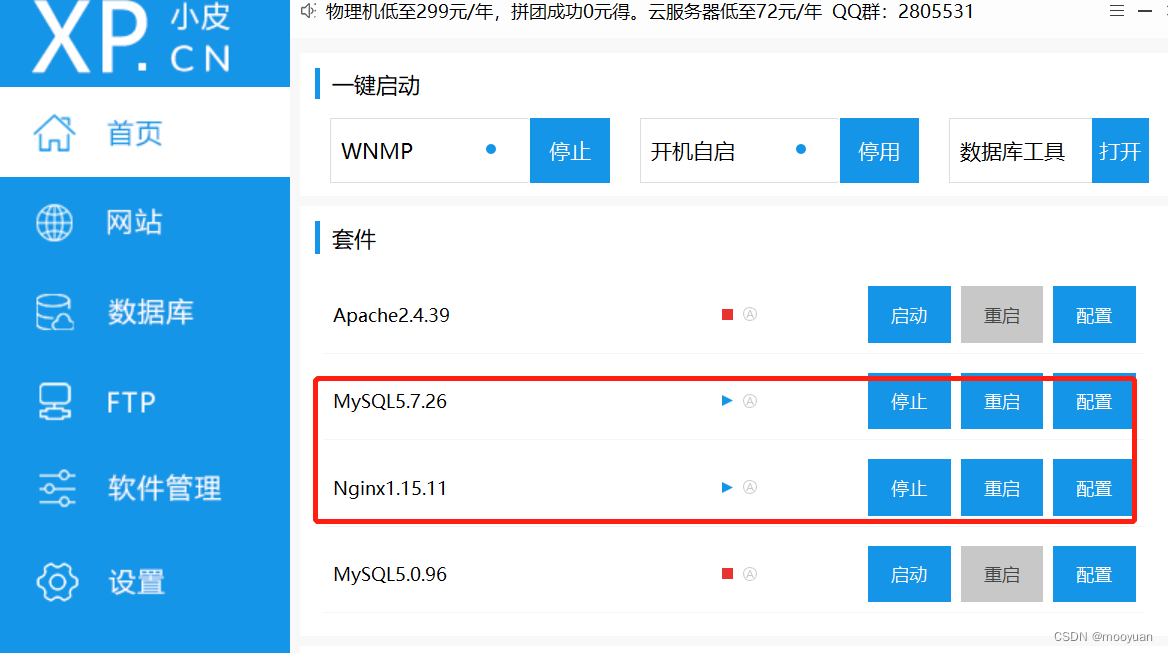Viewport: 1168px width, 653px height.
Task: Open 数据库工具 with the 打开 button
Action: point(1120,150)
